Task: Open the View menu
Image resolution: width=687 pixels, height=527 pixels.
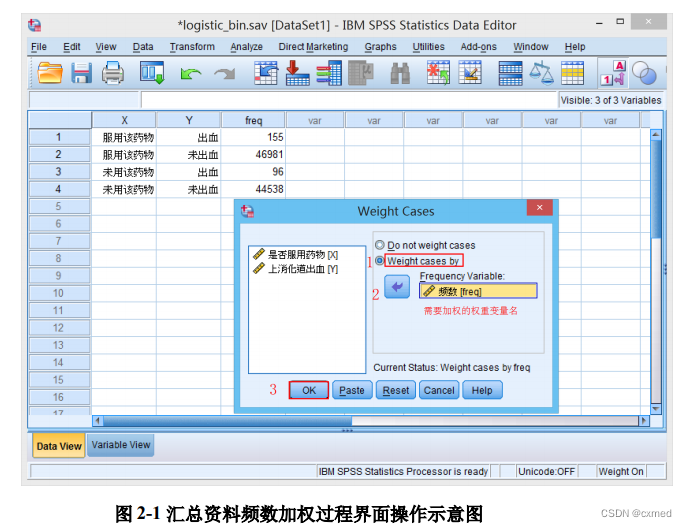Action: click(x=106, y=47)
